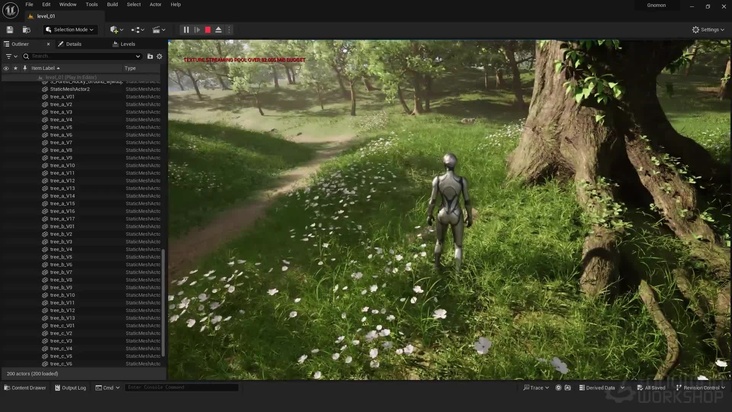Select the tree_a_V5 static mesh actor
732x412 pixels.
click(x=61, y=127)
